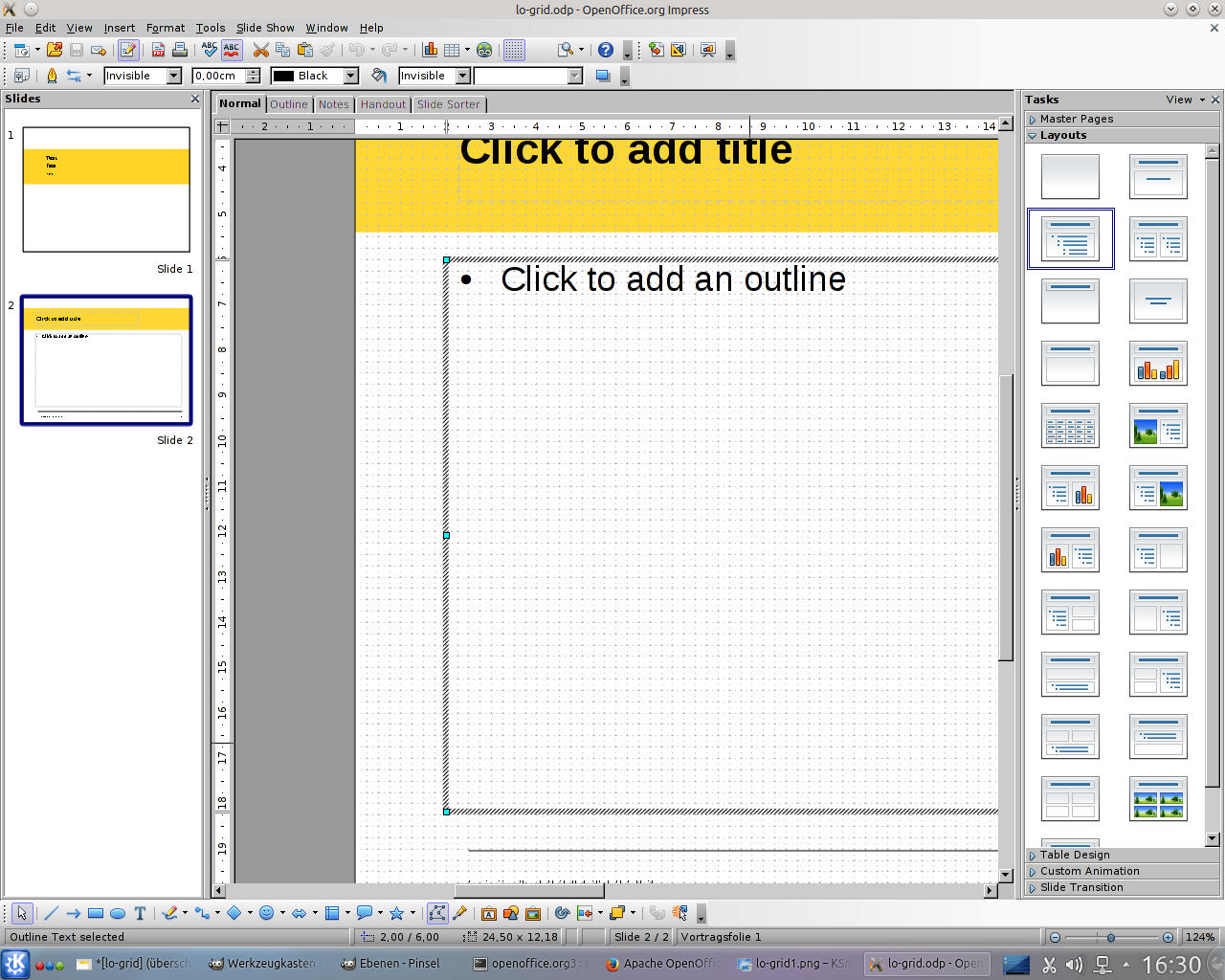This screenshot has height=980, width=1225.
Task: Select the Text tool
Action: pos(140,913)
